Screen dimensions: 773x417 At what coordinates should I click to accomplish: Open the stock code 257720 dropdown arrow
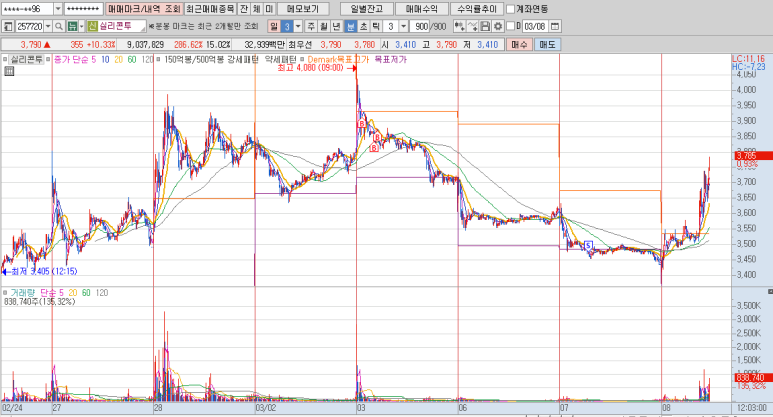(48, 26)
